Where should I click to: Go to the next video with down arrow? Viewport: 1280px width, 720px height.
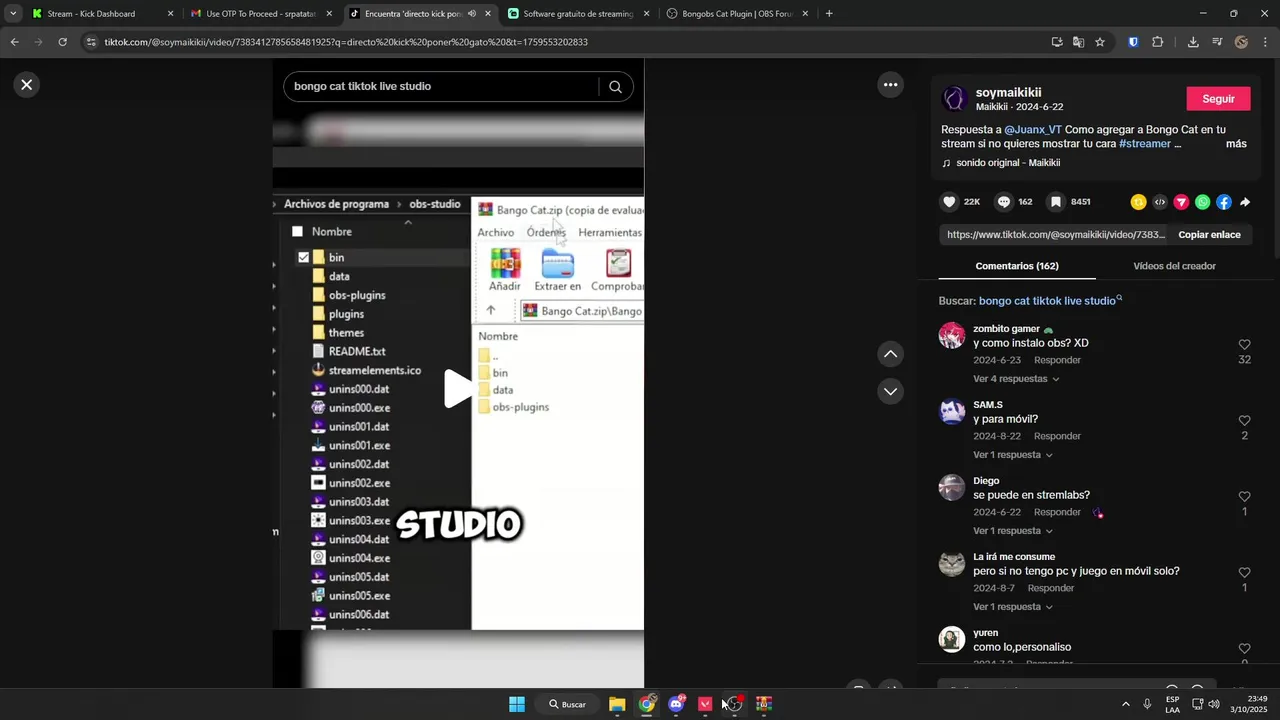pyautogui.click(x=890, y=391)
